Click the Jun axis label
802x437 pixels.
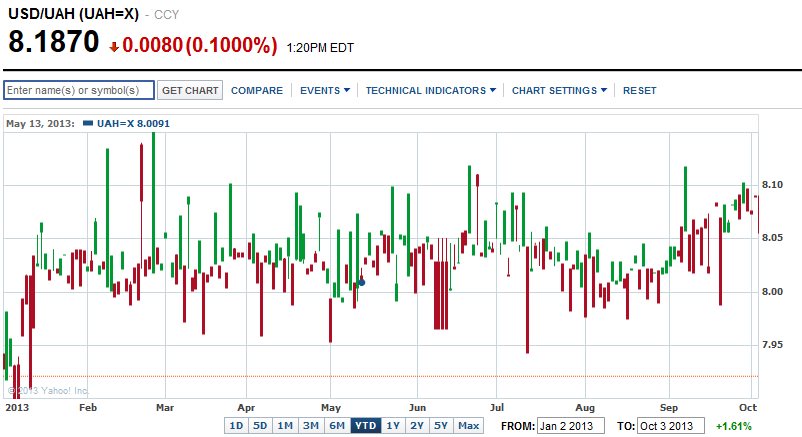(x=417, y=408)
